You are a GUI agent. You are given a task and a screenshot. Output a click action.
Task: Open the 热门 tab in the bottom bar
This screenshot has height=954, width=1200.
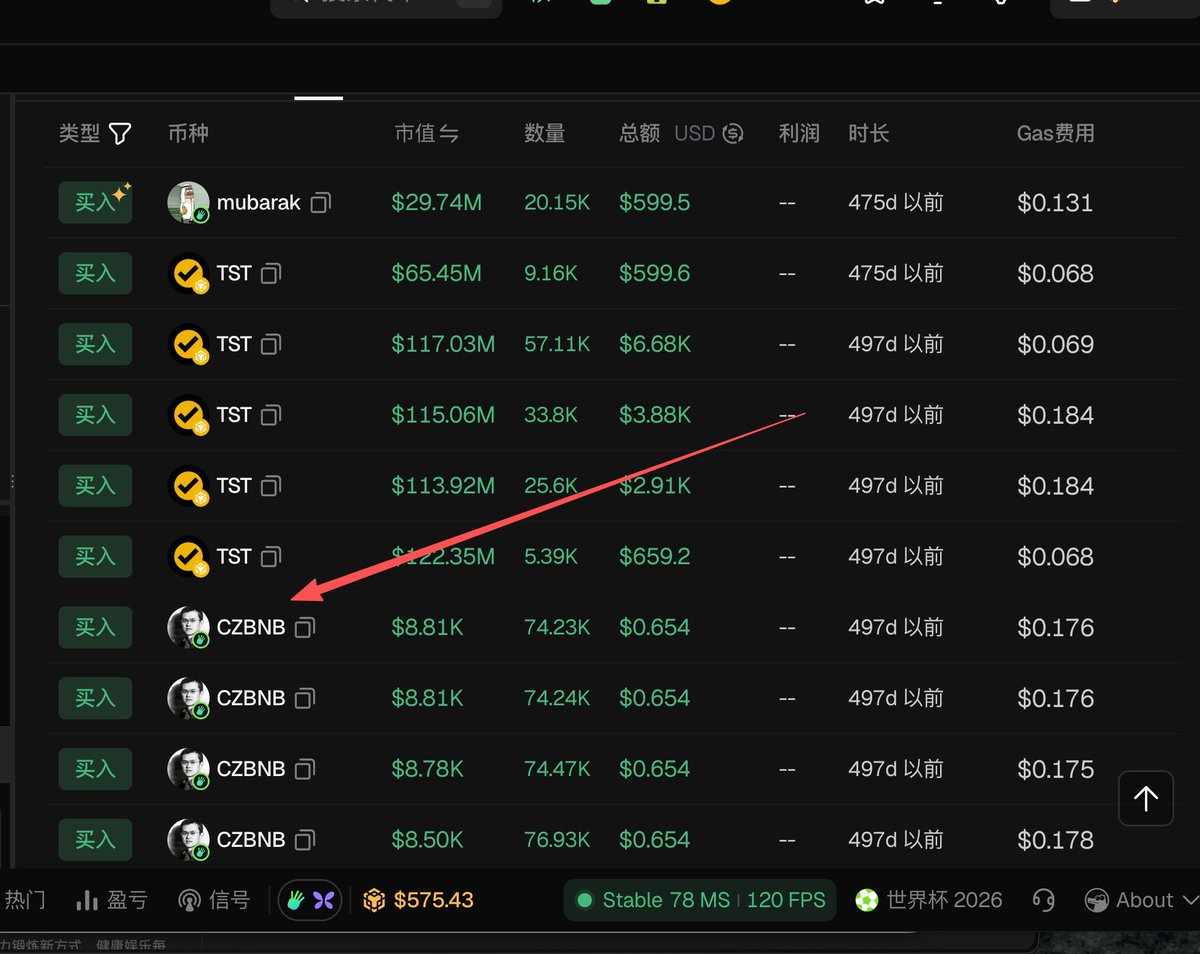click(24, 900)
